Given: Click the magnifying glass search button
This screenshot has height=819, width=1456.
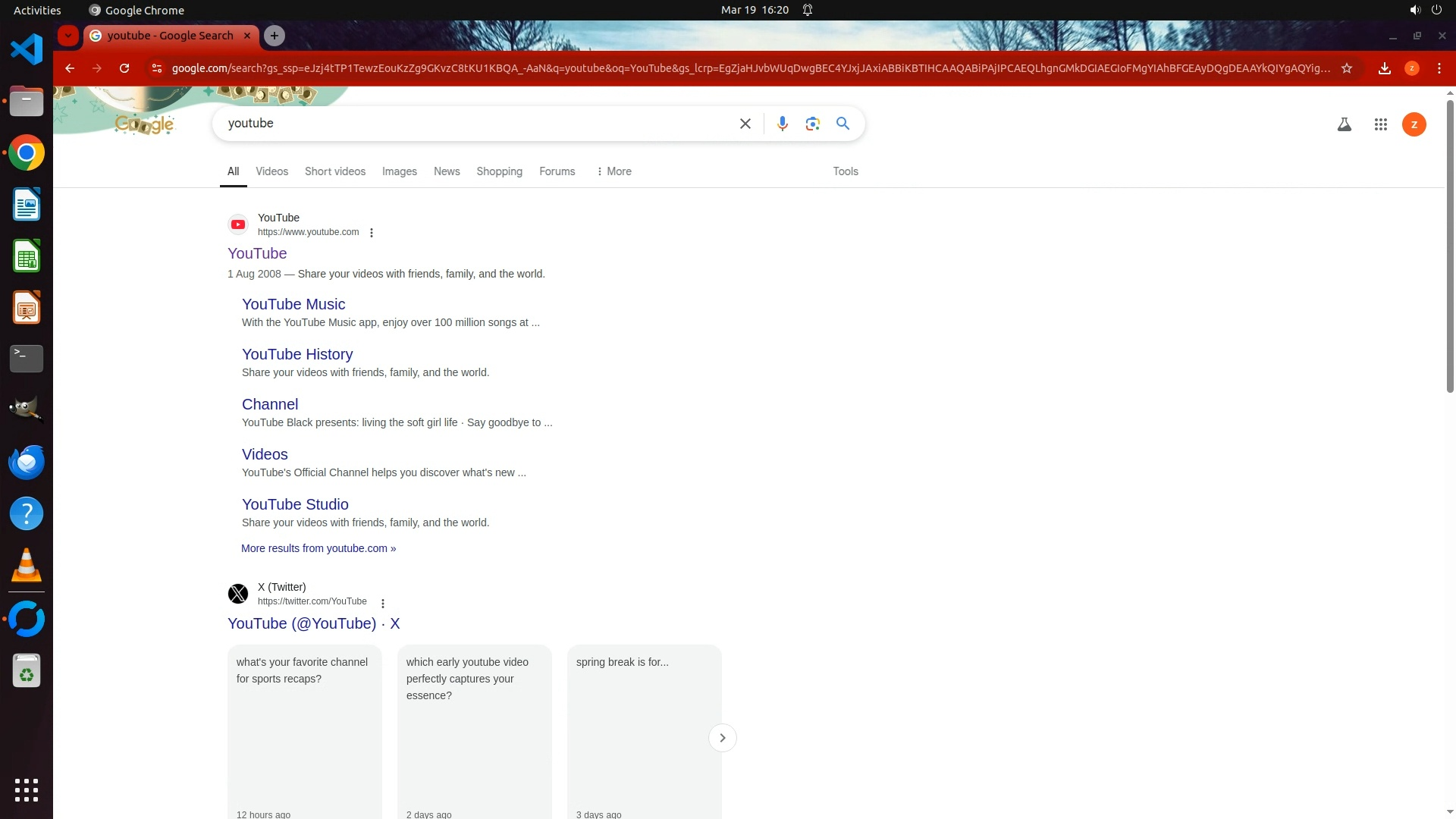Looking at the screenshot, I should (x=843, y=124).
